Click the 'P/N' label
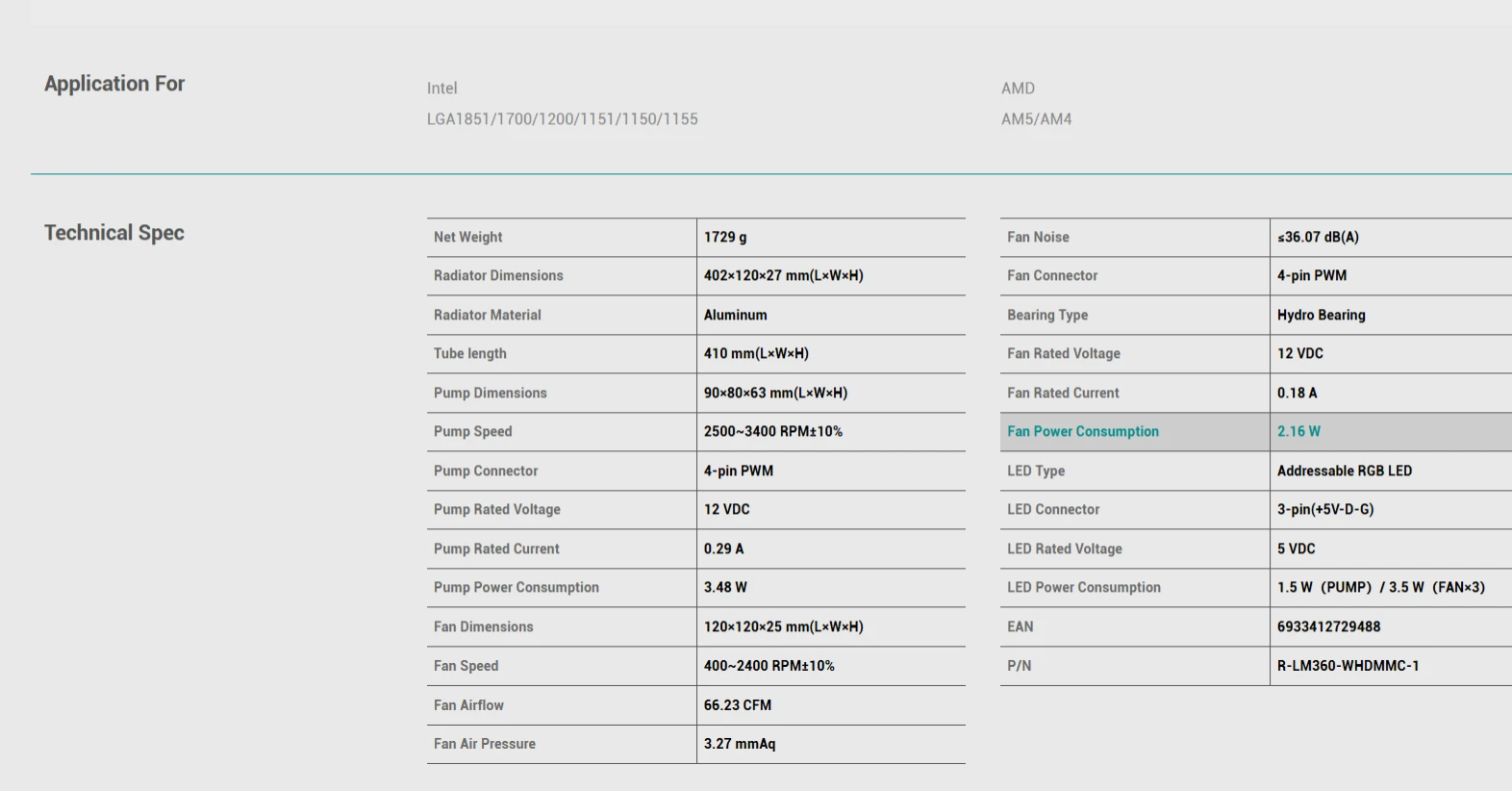Screen dimensions: 1512x791 tap(1020, 666)
